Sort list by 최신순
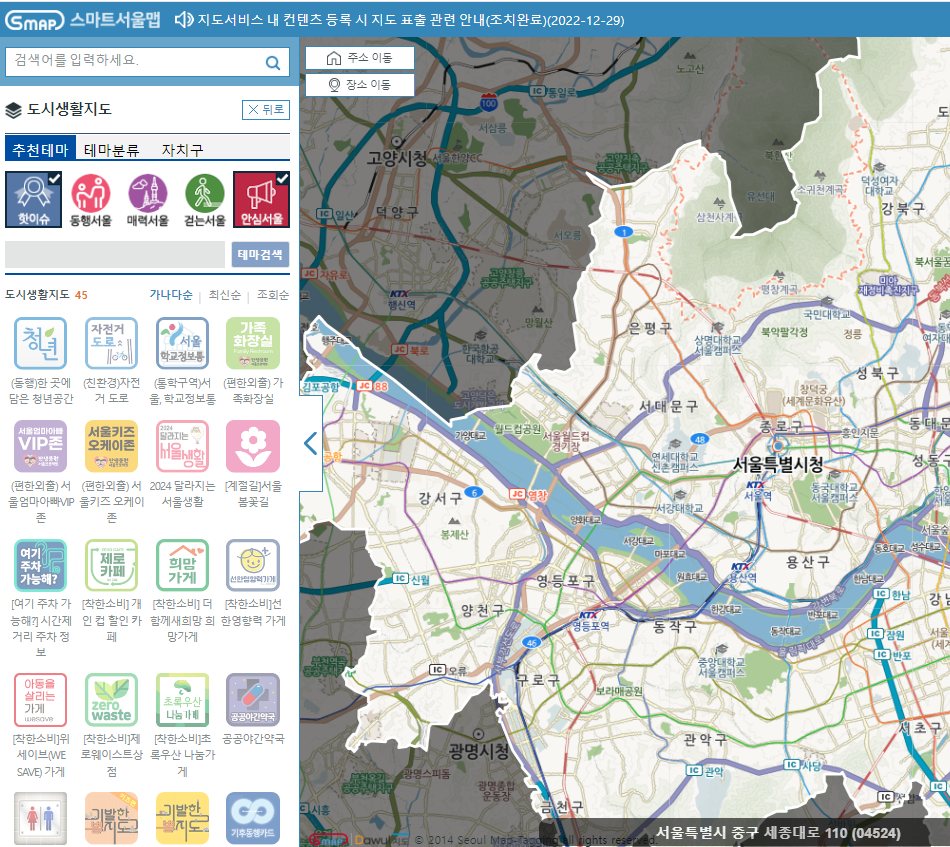 tap(225, 294)
